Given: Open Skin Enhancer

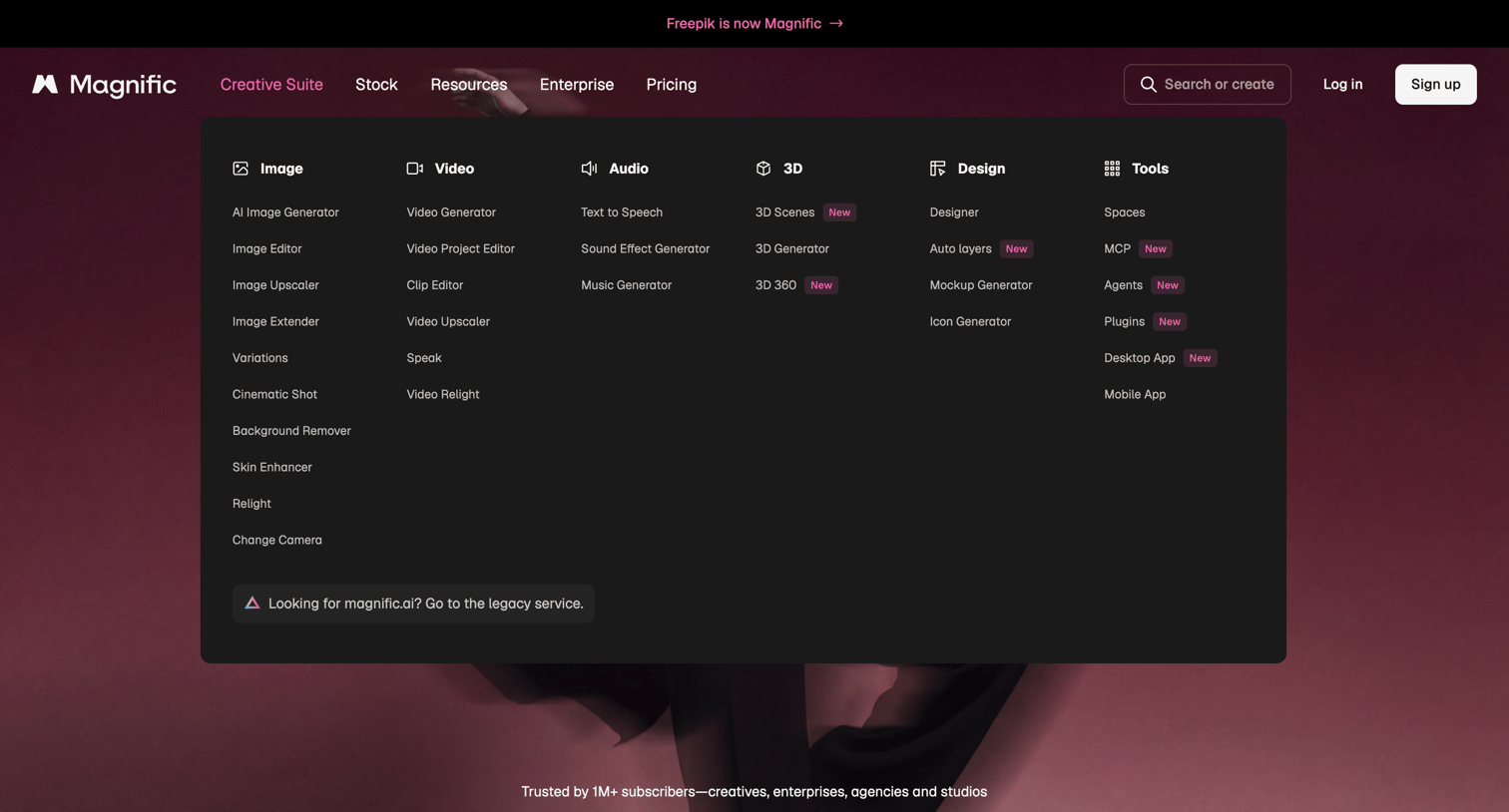Looking at the screenshot, I should pos(271,467).
